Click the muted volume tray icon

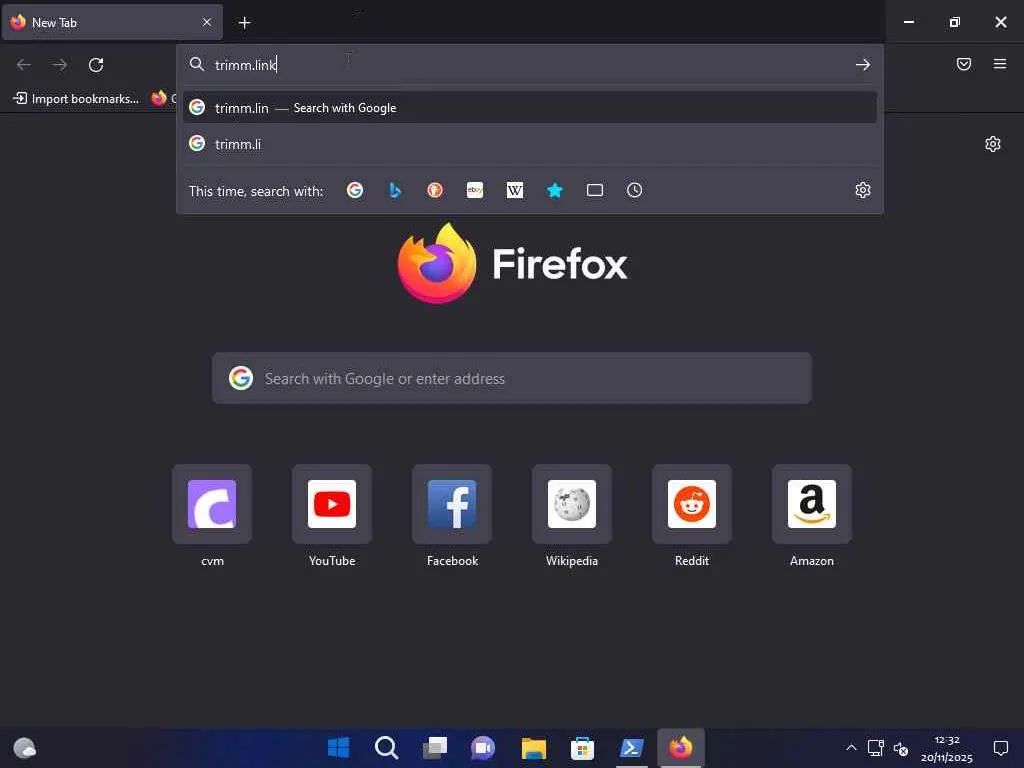click(x=901, y=748)
